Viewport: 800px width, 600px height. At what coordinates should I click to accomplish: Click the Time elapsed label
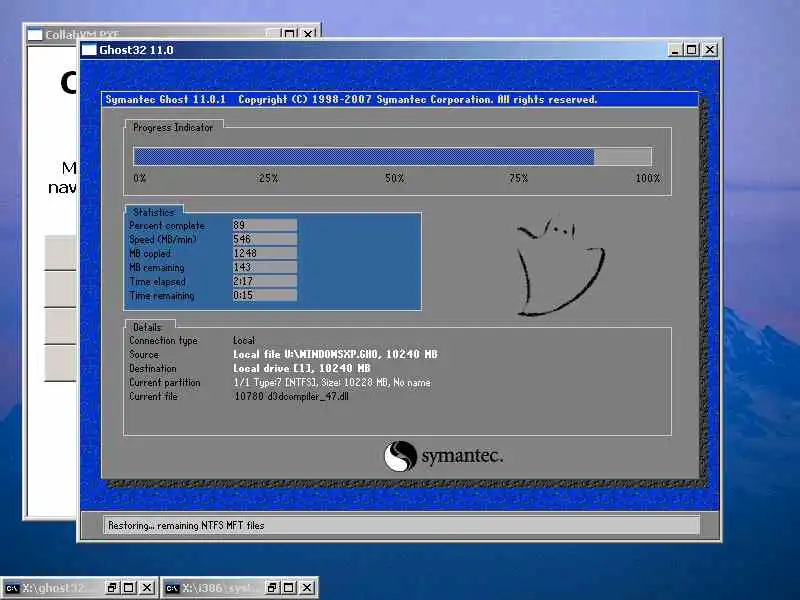tap(157, 282)
